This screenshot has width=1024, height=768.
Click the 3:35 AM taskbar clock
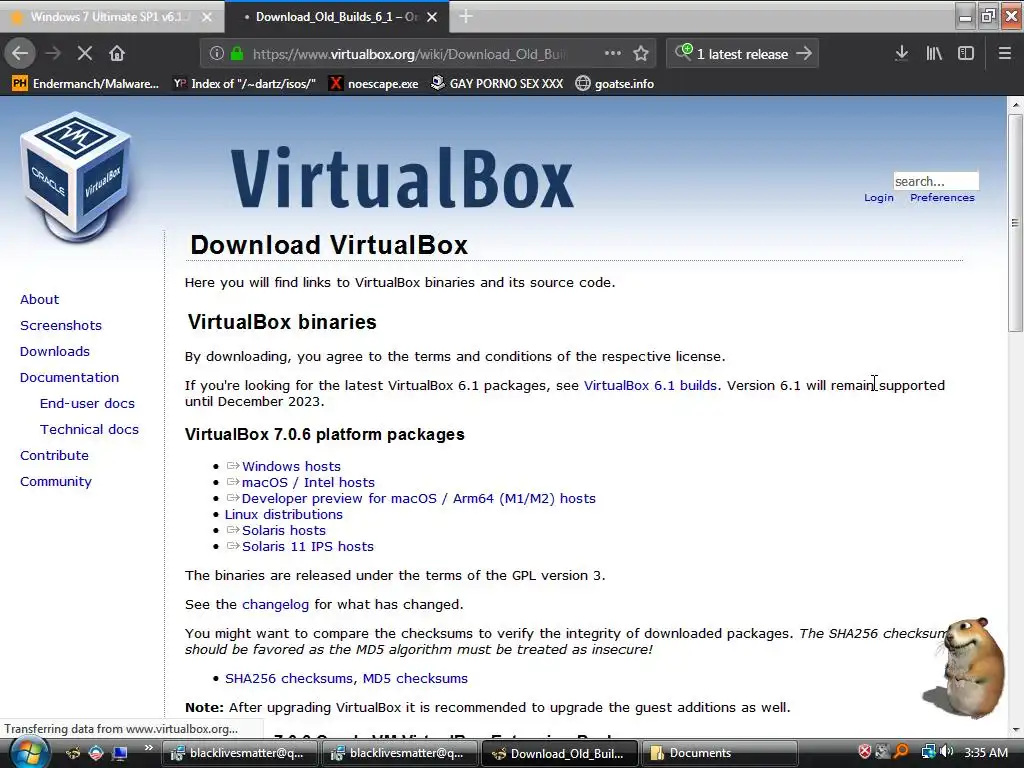click(x=985, y=752)
